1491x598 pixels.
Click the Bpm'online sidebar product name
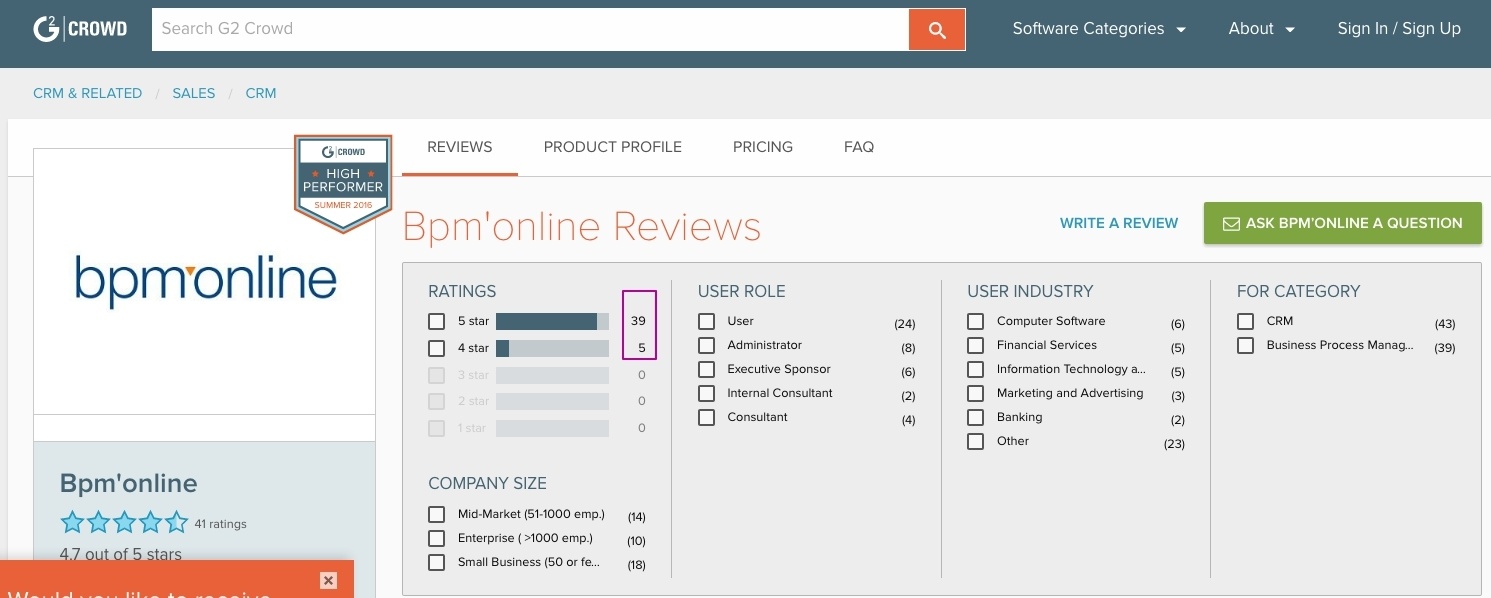[x=129, y=483]
